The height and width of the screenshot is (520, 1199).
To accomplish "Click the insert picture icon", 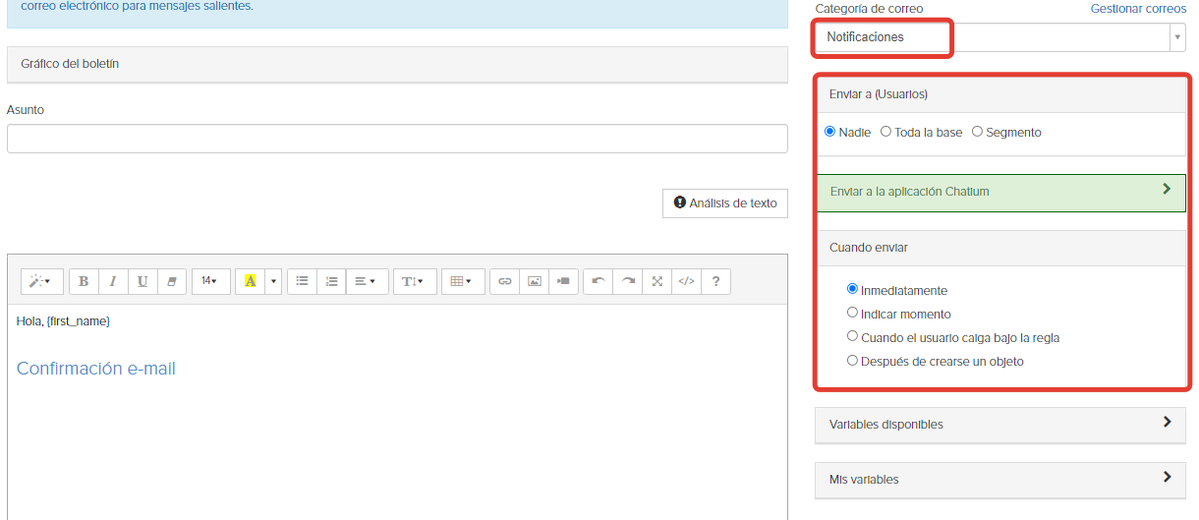I will [534, 281].
